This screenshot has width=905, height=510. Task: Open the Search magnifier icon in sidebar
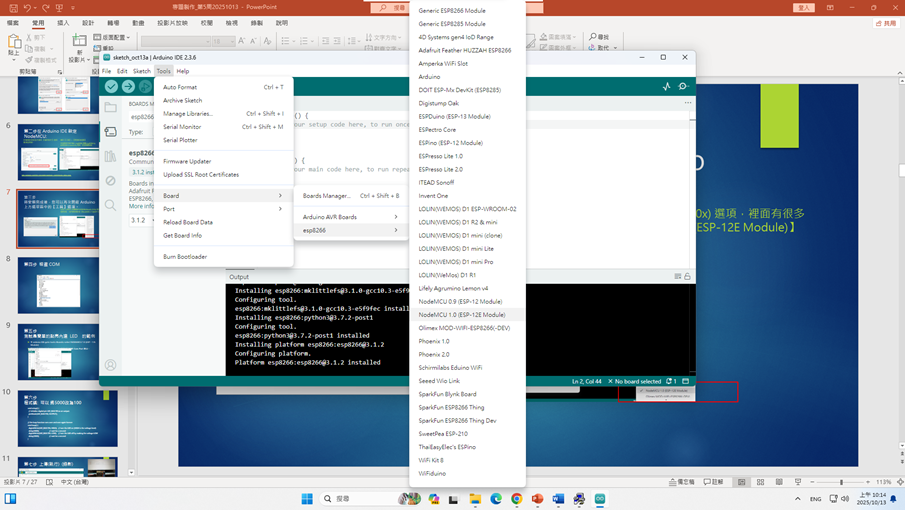pos(111,205)
